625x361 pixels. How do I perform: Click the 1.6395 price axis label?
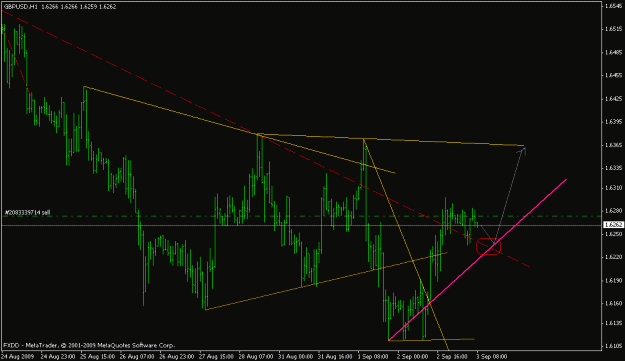tap(614, 122)
